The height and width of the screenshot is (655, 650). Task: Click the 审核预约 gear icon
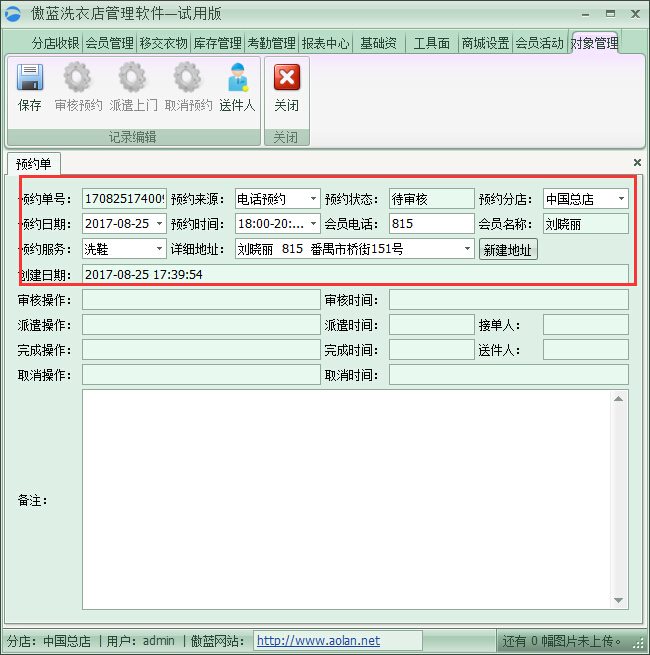click(x=78, y=78)
